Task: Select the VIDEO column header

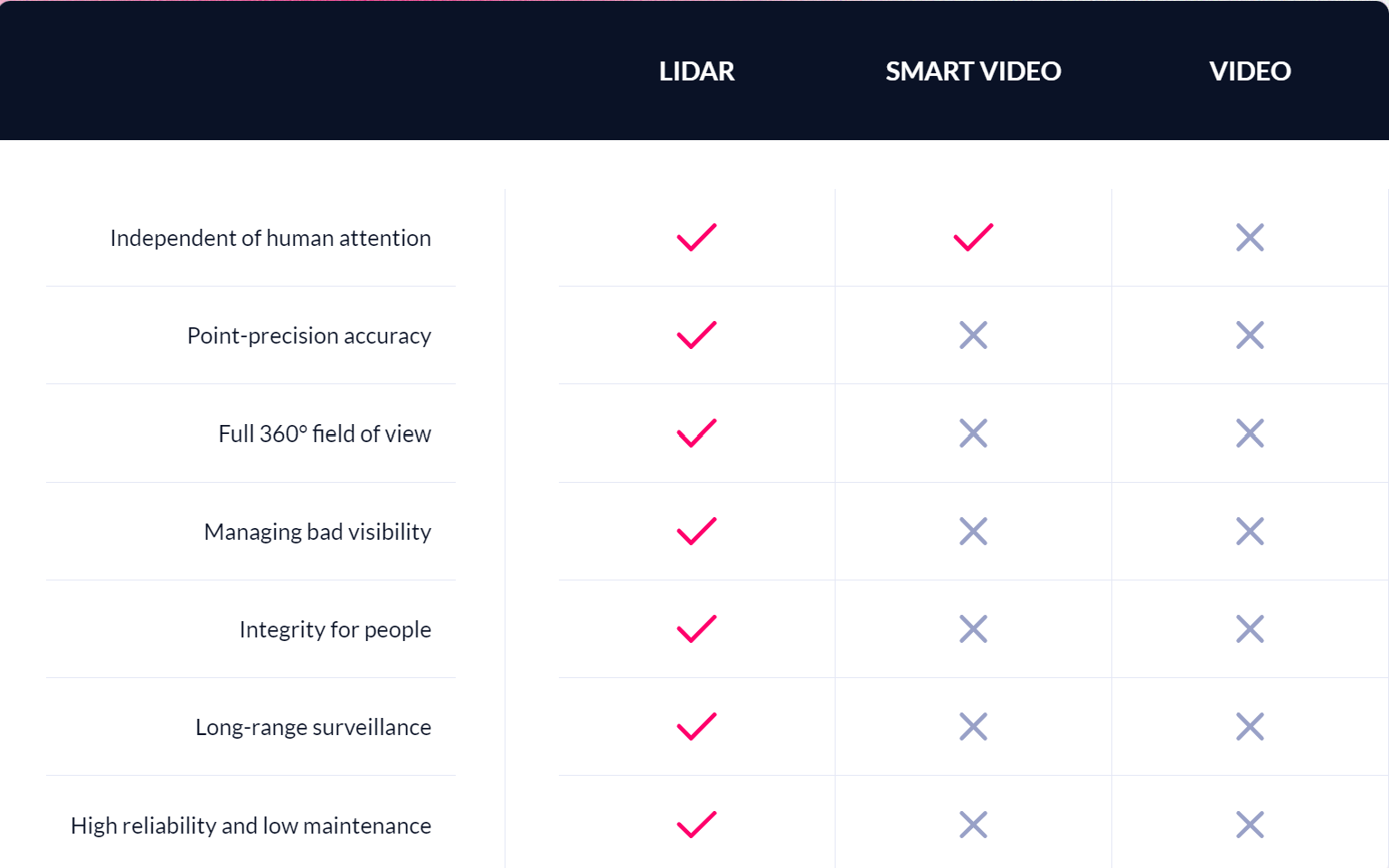Action: pos(1250,71)
